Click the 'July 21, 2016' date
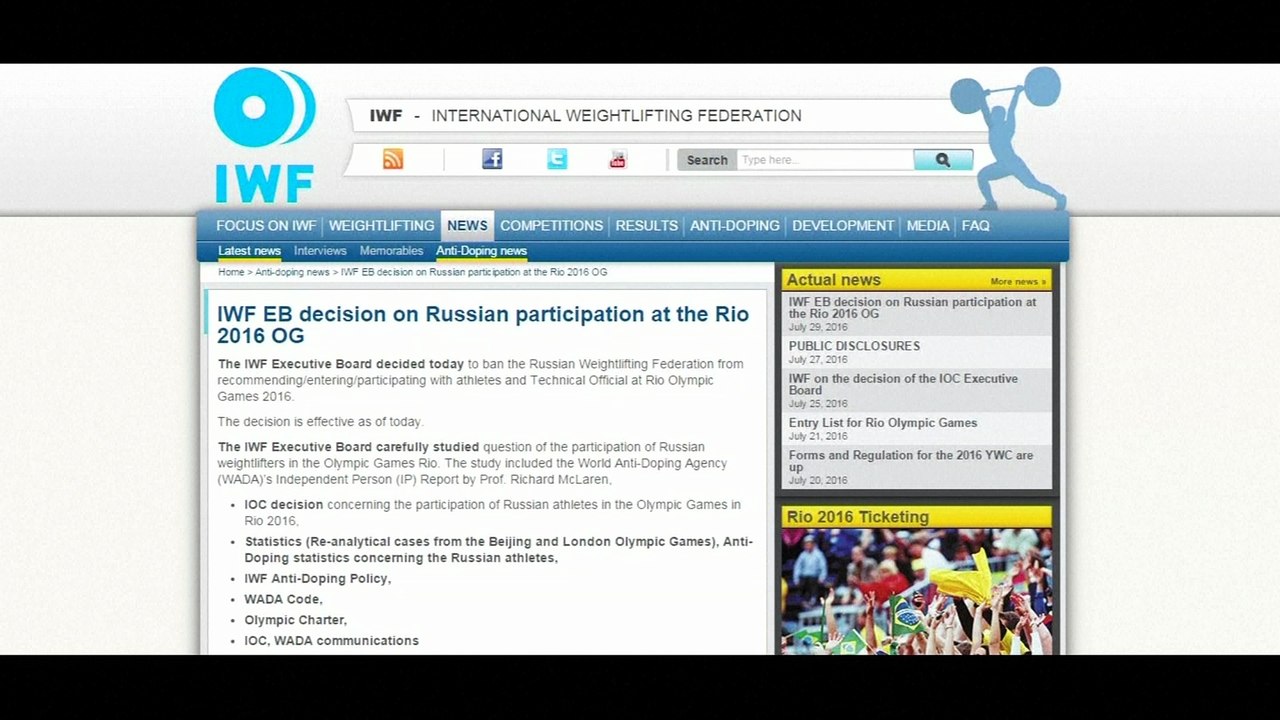This screenshot has width=1280, height=720. 818,436
